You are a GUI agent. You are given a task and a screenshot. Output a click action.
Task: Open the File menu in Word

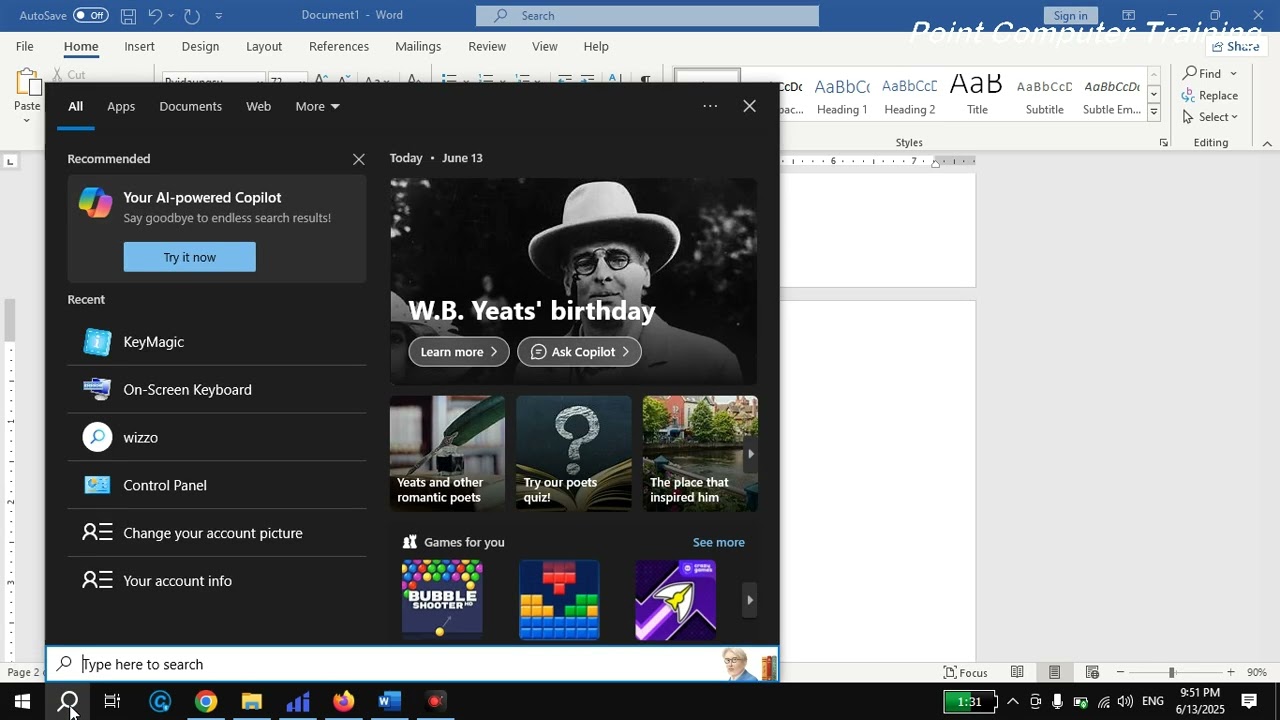click(24, 46)
